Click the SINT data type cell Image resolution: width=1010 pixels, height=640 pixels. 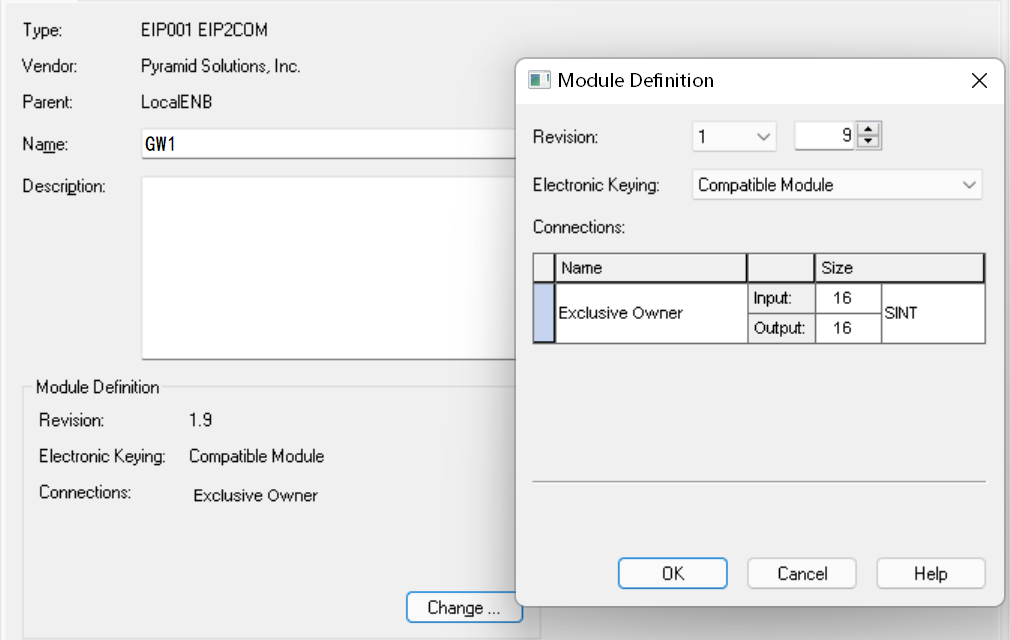click(x=933, y=313)
